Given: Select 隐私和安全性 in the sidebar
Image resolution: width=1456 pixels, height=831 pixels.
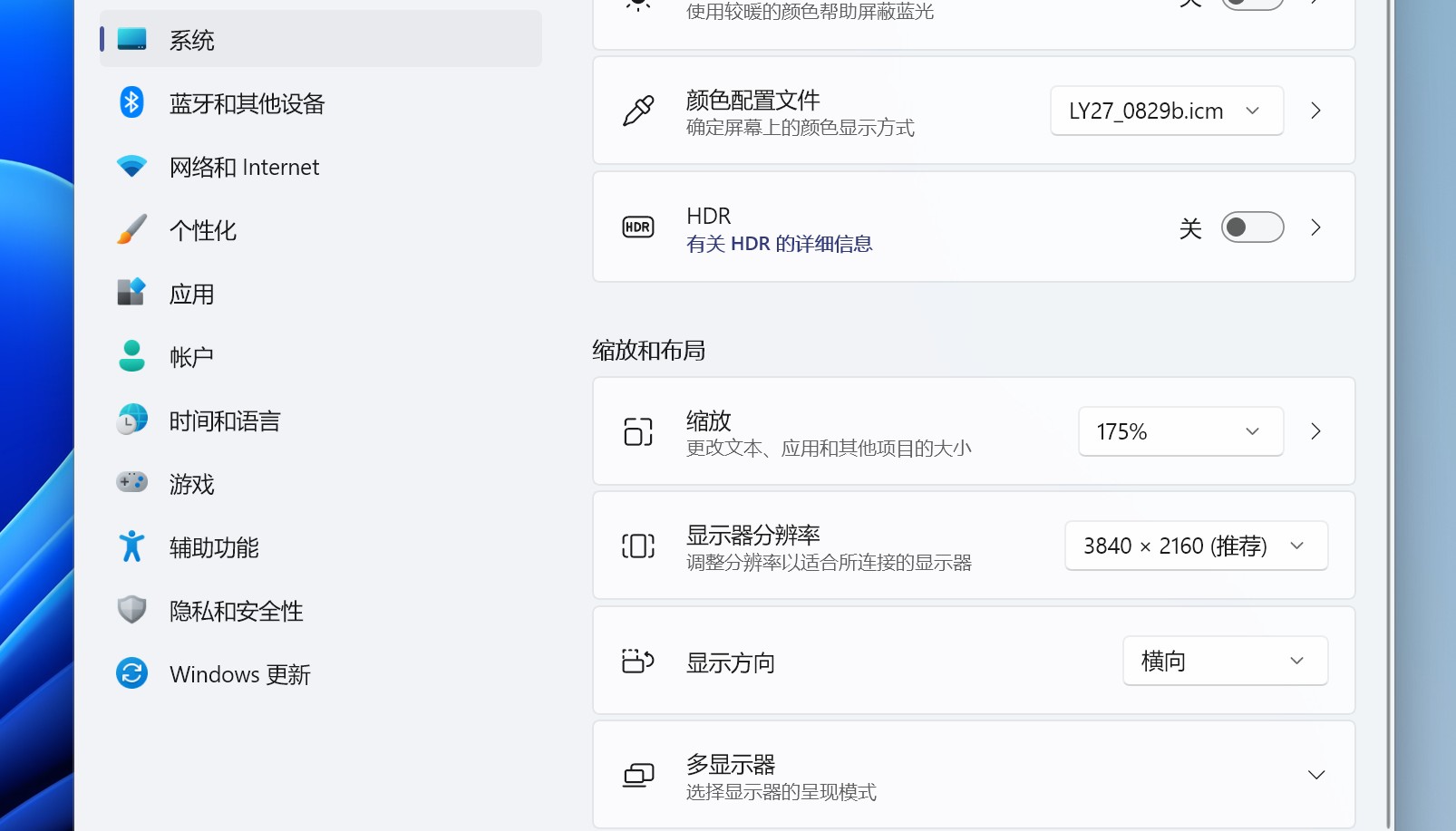Looking at the screenshot, I should point(236,611).
